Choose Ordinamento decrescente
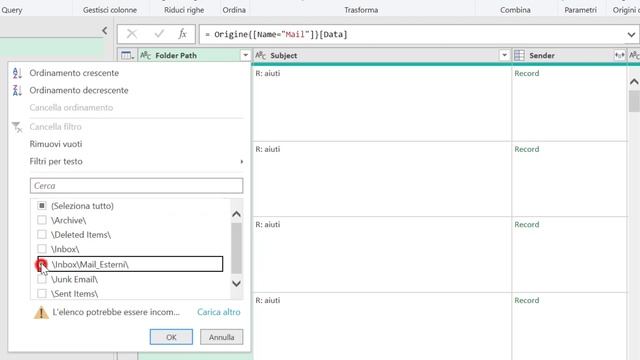 79,90
